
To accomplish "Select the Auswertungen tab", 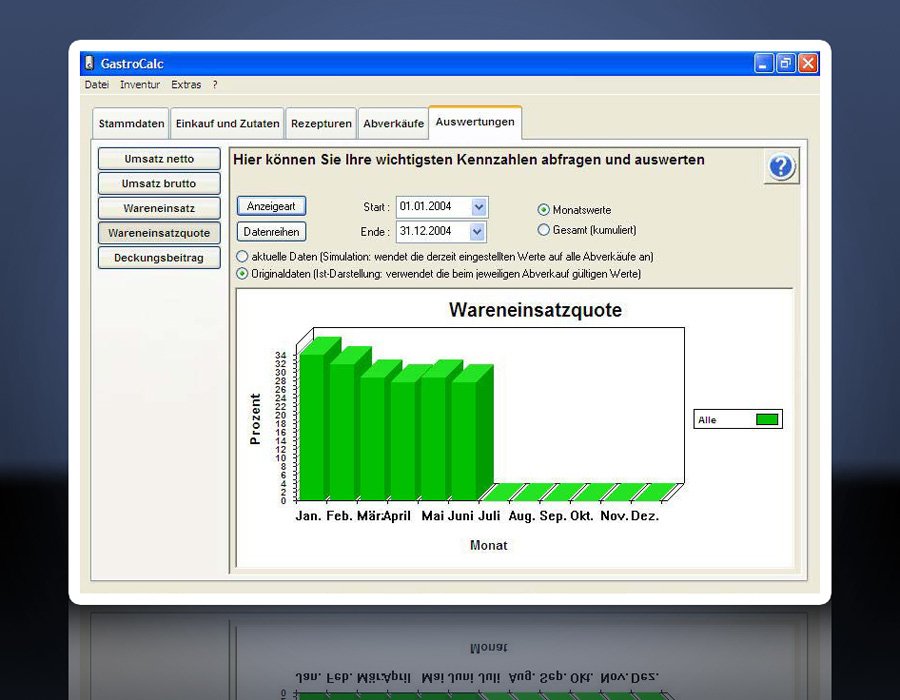I will [475, 122].
